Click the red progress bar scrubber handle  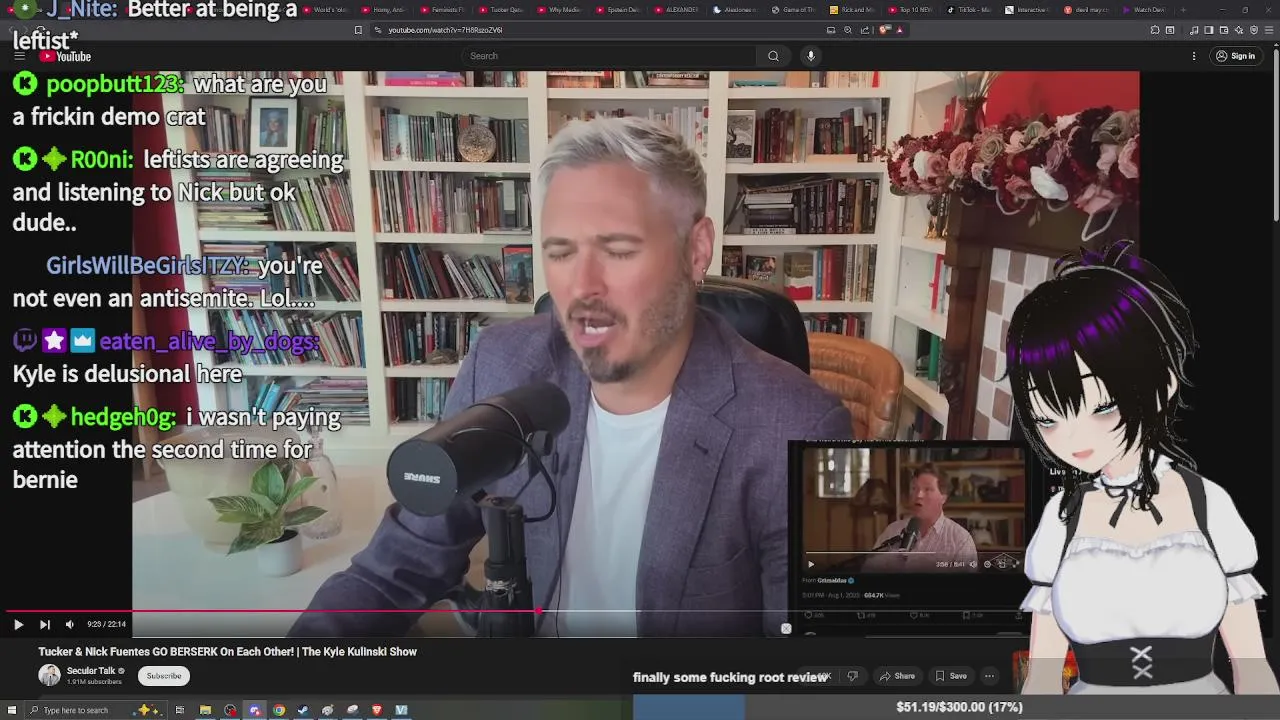(539, 610)
